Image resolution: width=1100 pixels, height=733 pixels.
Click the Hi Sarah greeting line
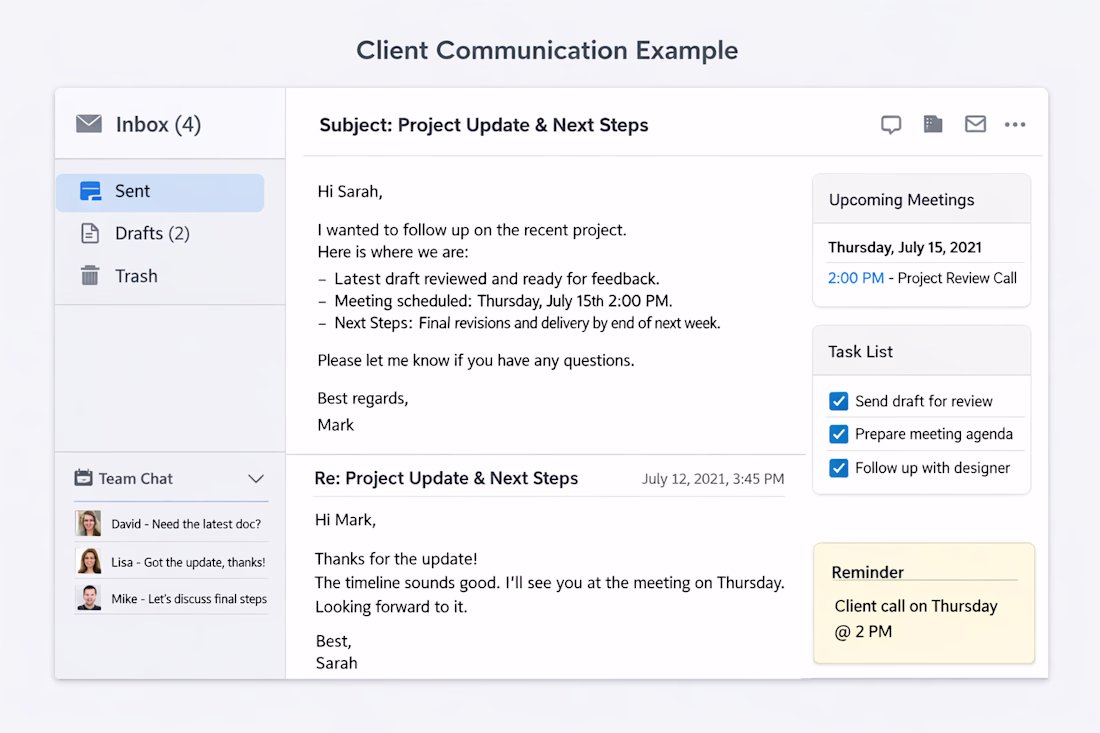(349, 191)
